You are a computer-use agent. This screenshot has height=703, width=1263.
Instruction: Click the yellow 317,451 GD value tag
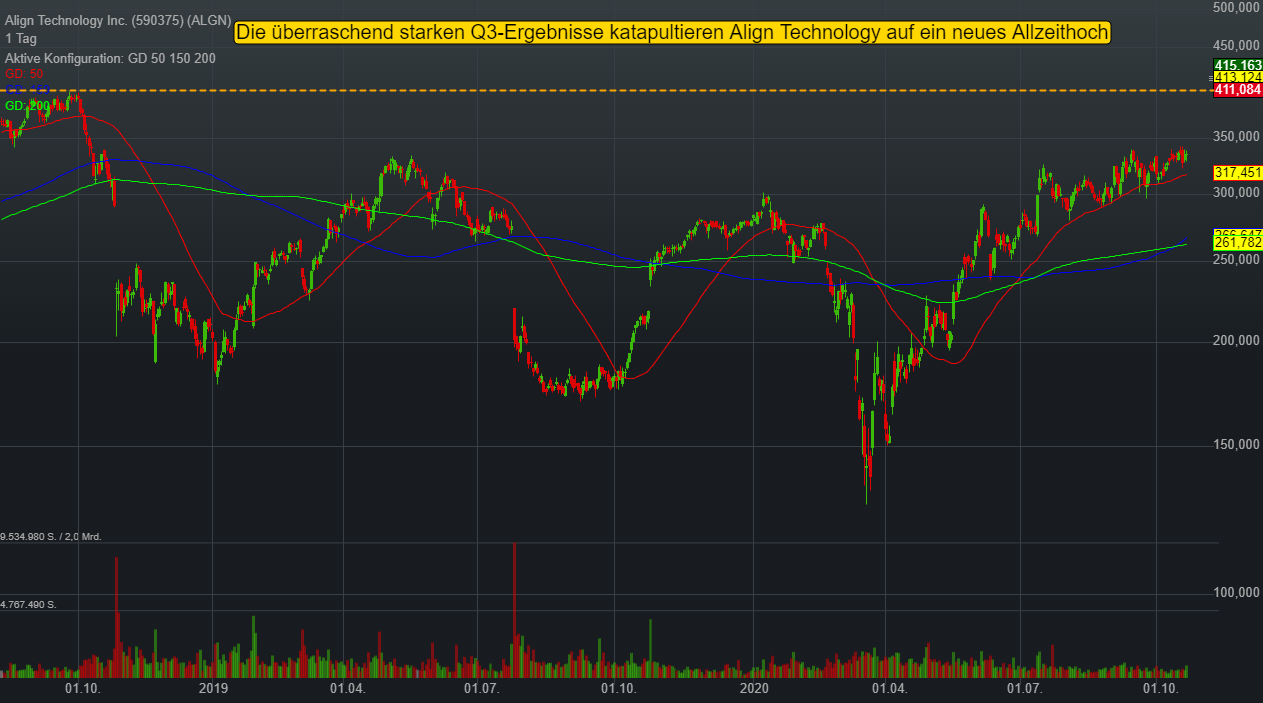(x=1237, y=173)
